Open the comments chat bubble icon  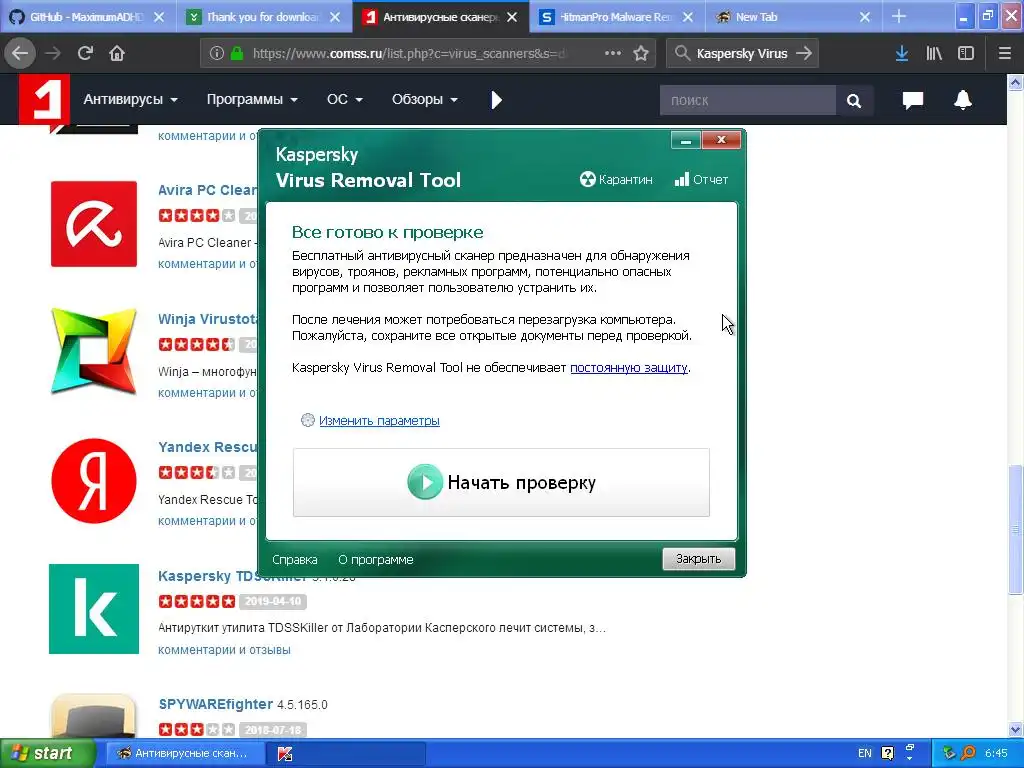point(912,100)
